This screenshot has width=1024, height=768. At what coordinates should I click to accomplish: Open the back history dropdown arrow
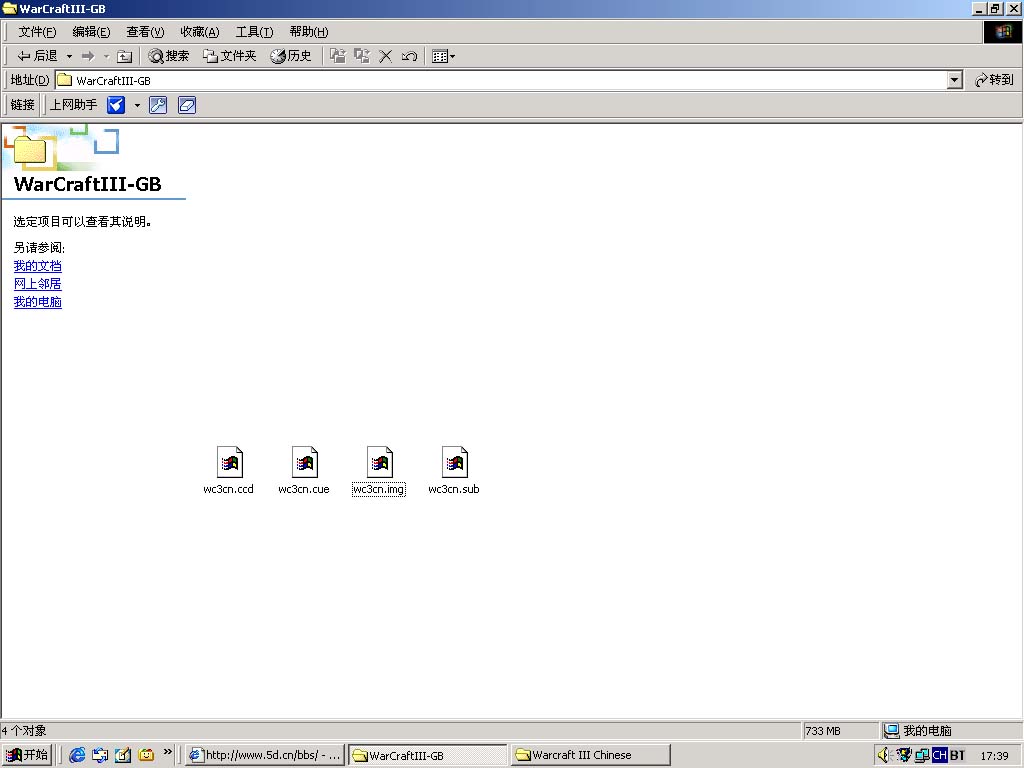(x=69, y=56)
